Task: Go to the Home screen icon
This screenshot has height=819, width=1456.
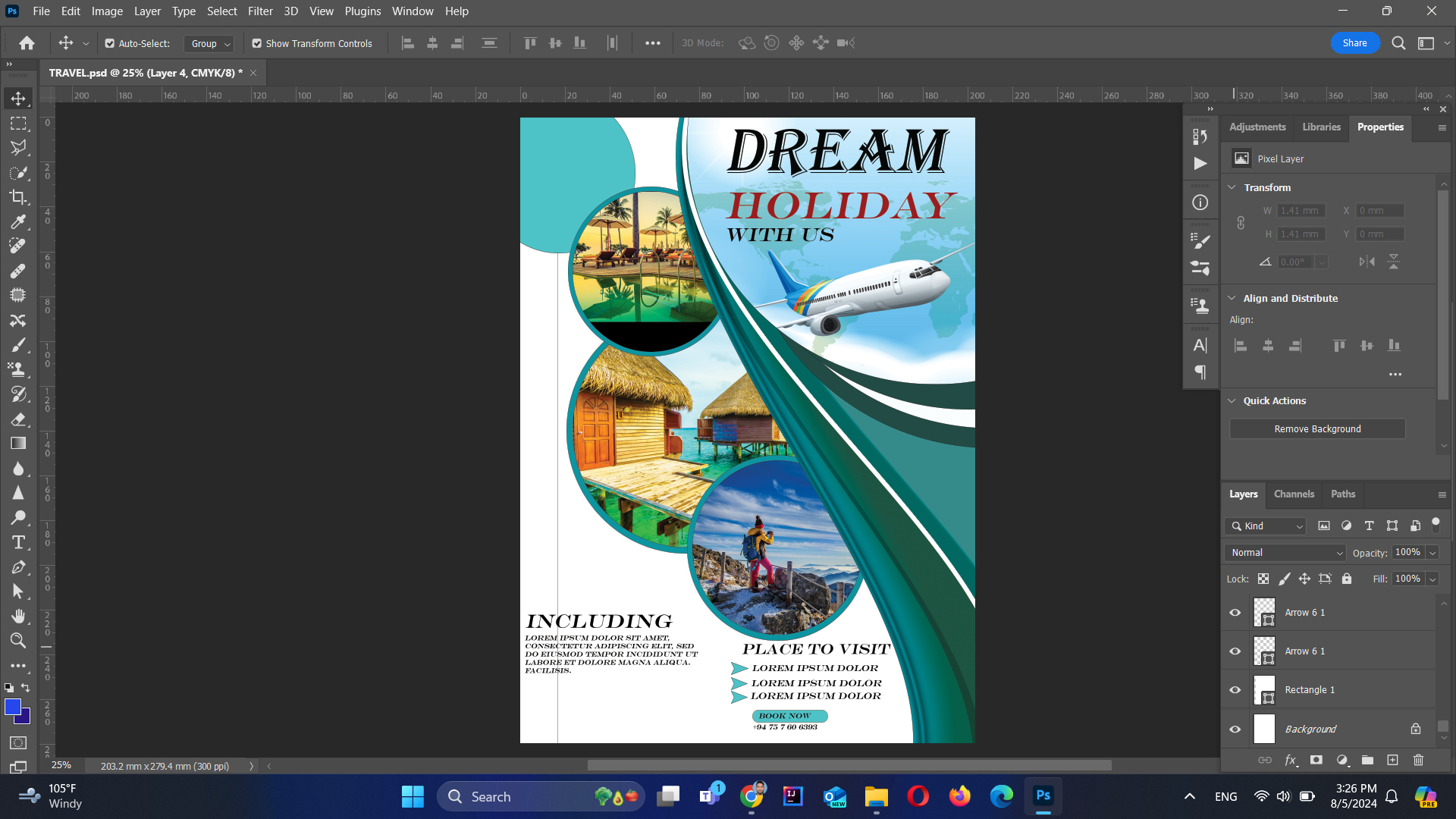Action: point(27,43)
